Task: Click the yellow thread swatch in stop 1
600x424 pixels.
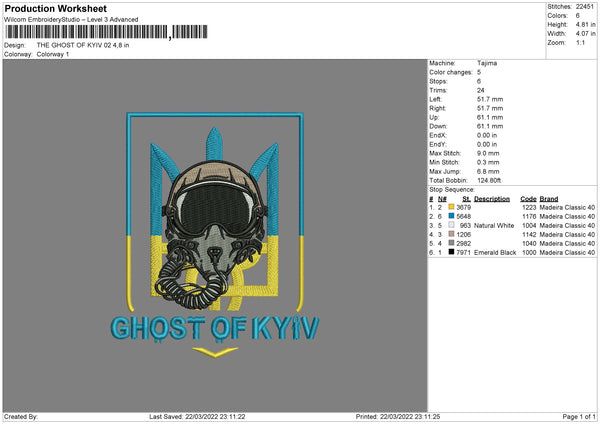Action: tap(451, 207)
